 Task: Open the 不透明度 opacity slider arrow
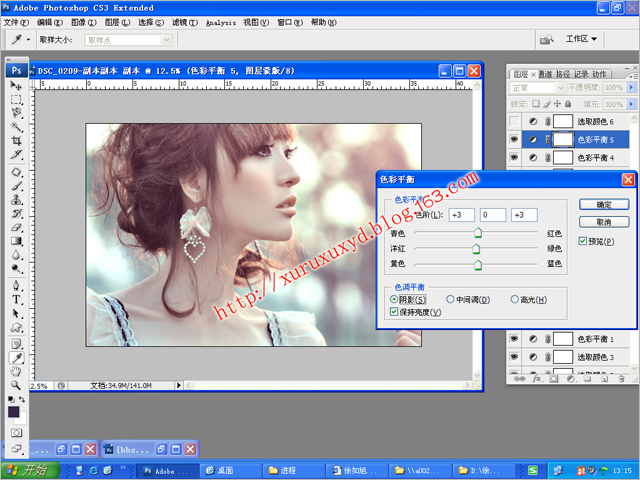pyautogui.click(x=631, y=87)
